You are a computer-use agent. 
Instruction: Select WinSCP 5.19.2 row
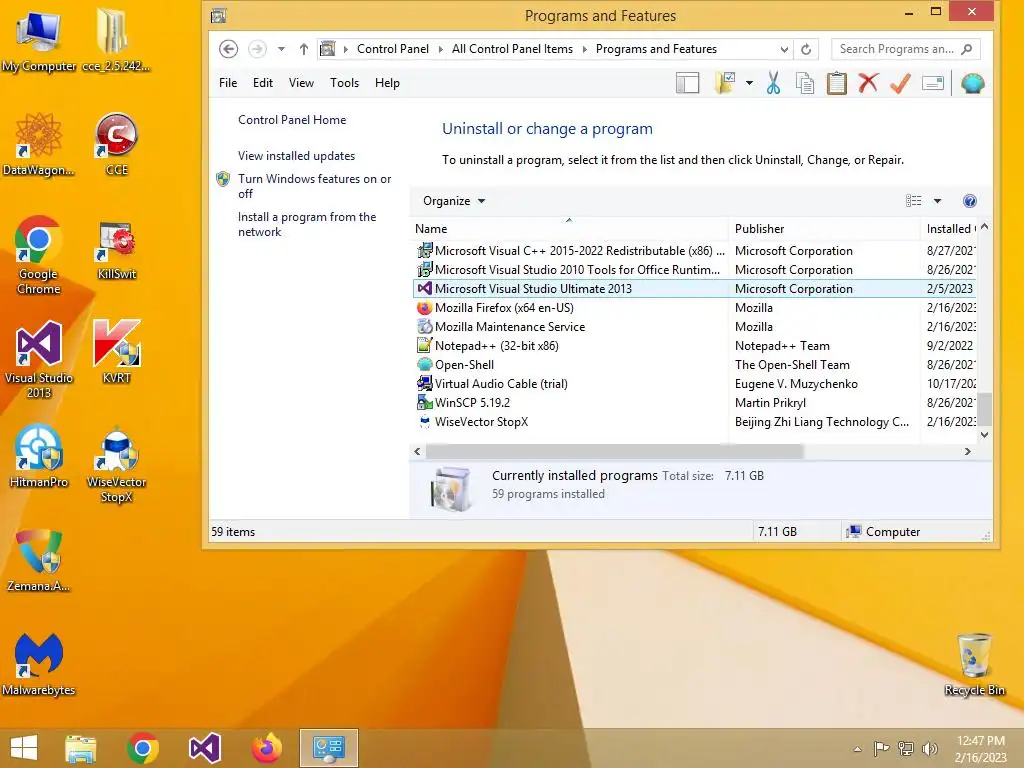(x=695, y=403)
